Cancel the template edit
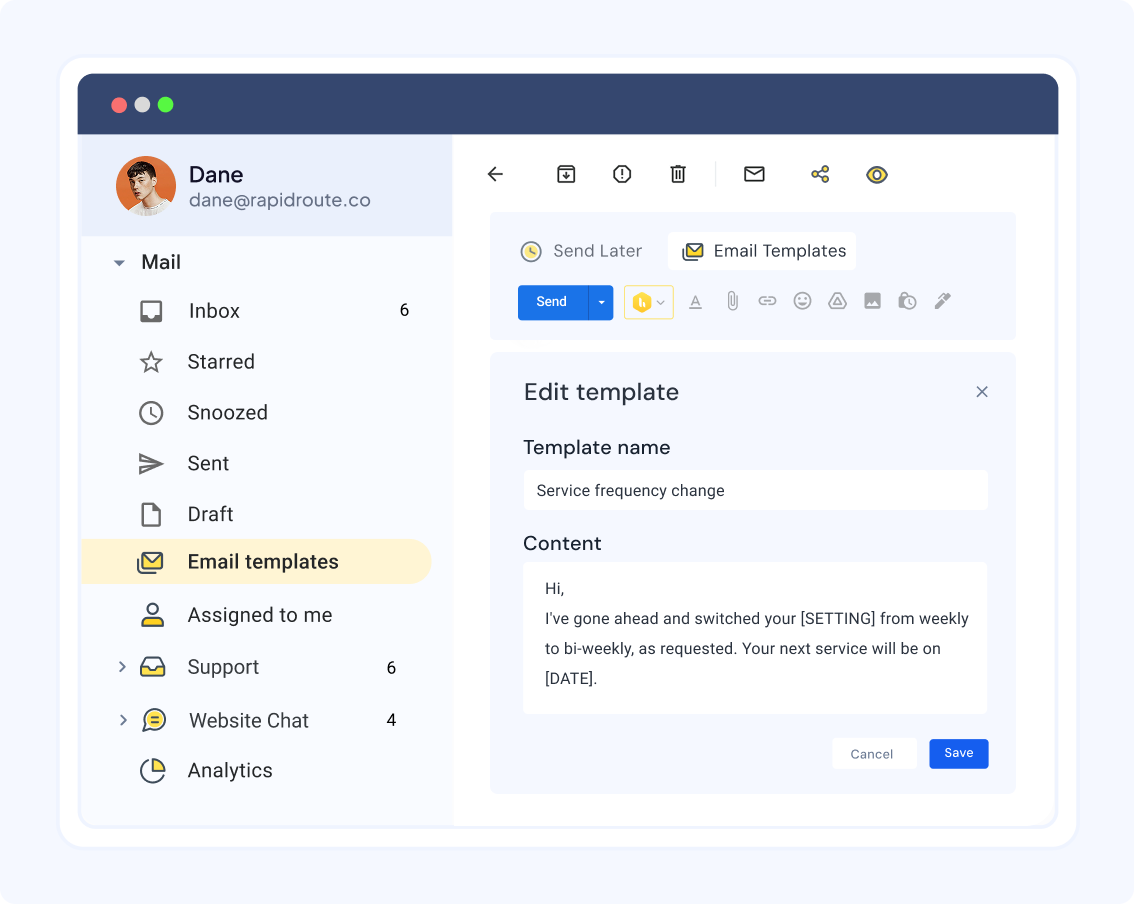 point(872,753)
